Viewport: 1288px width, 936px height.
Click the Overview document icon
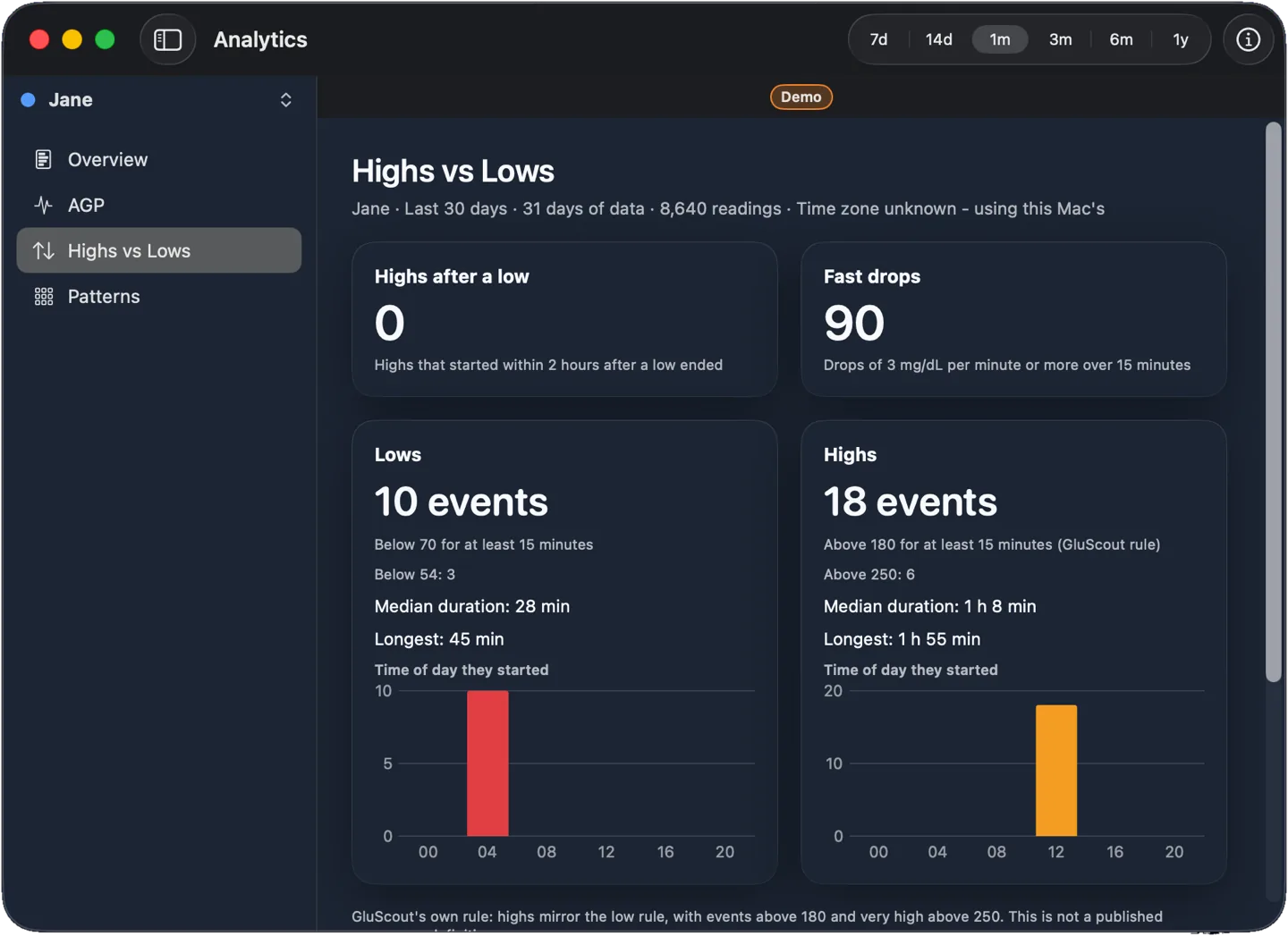(43, 159)
